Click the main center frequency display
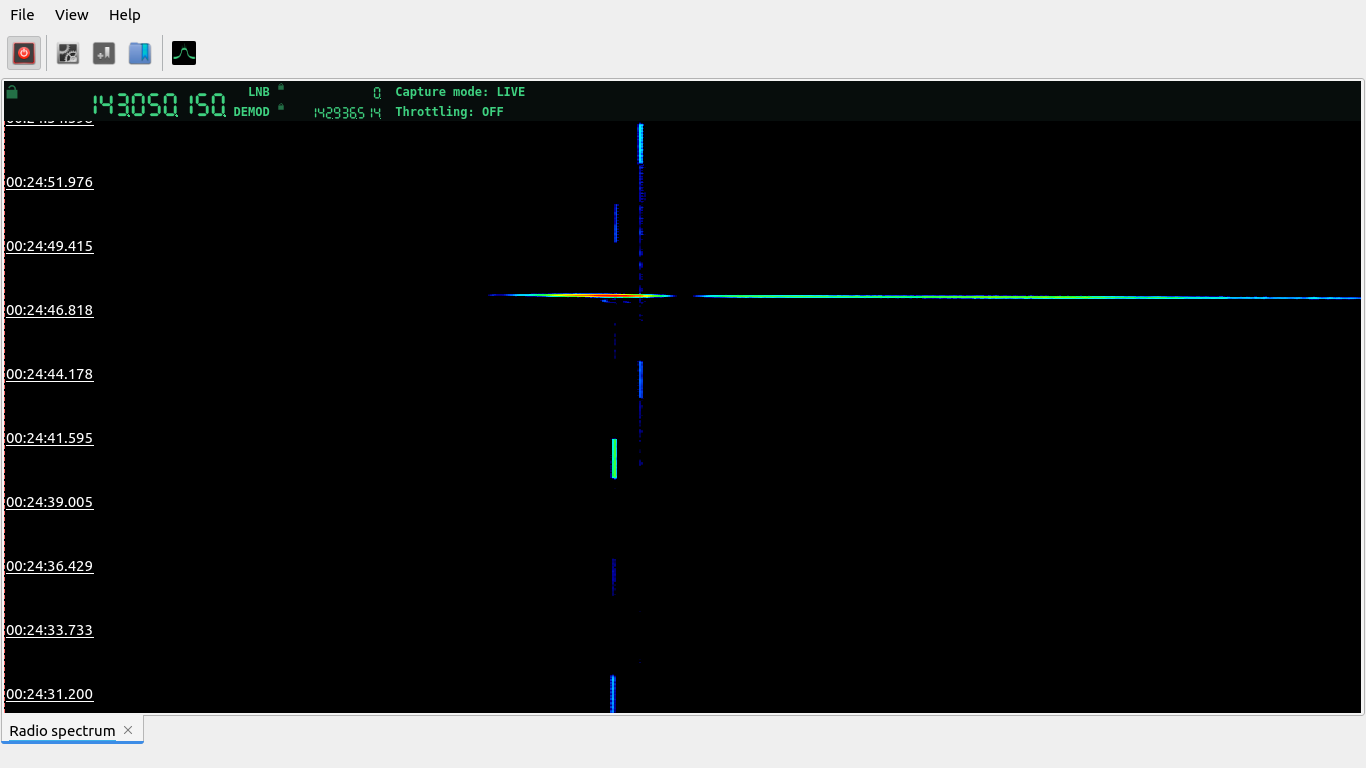The image size is (1366, 768). [159, 105]
